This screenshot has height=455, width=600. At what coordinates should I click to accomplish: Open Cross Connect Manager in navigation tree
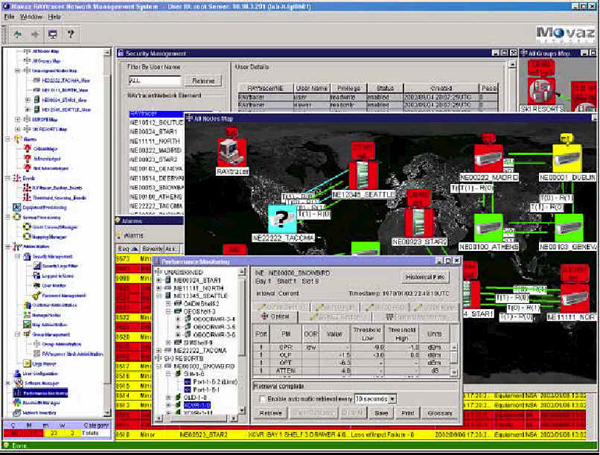pos(55,227)
